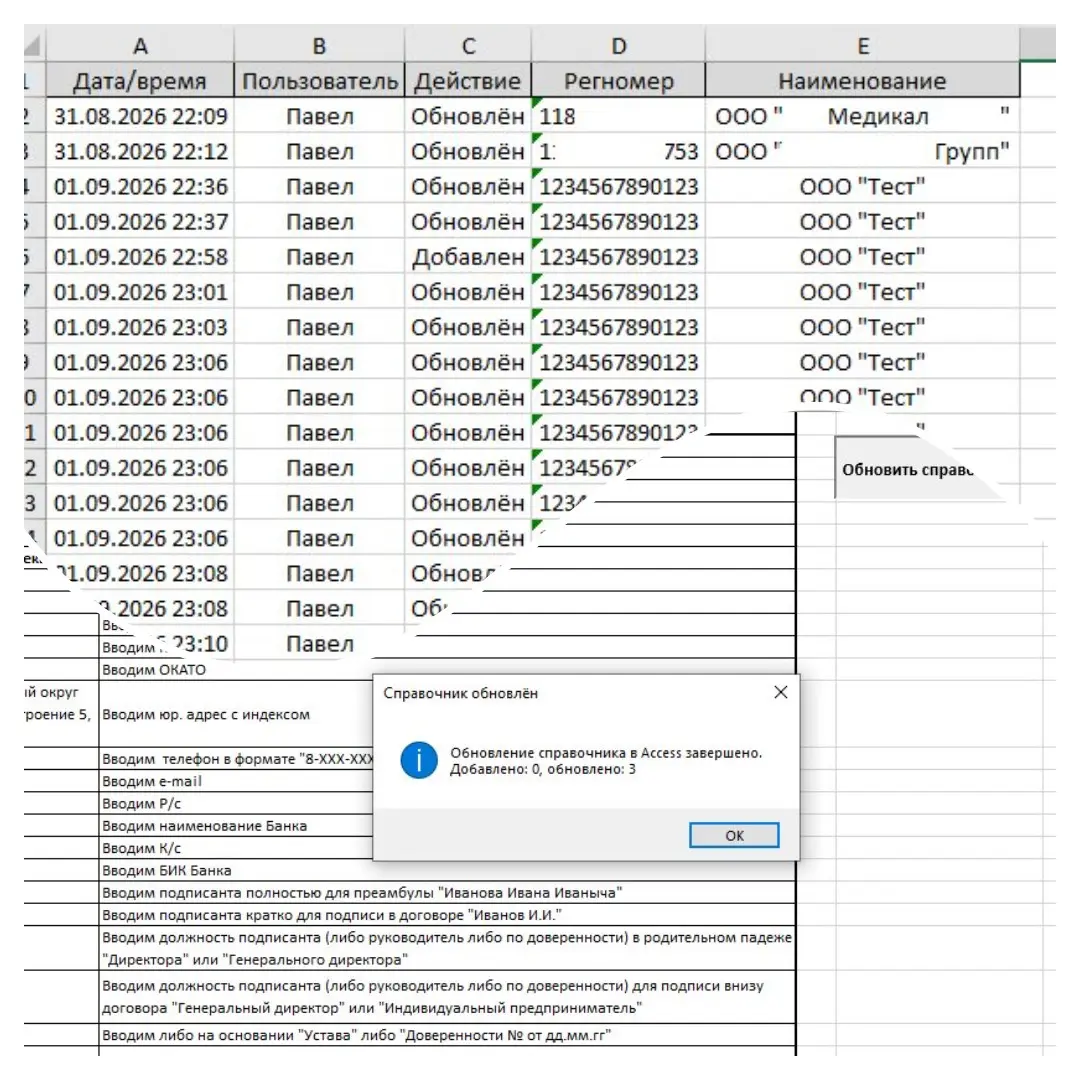
Task: Close the Справочник обновлён message box
Action: pos(780,692)
